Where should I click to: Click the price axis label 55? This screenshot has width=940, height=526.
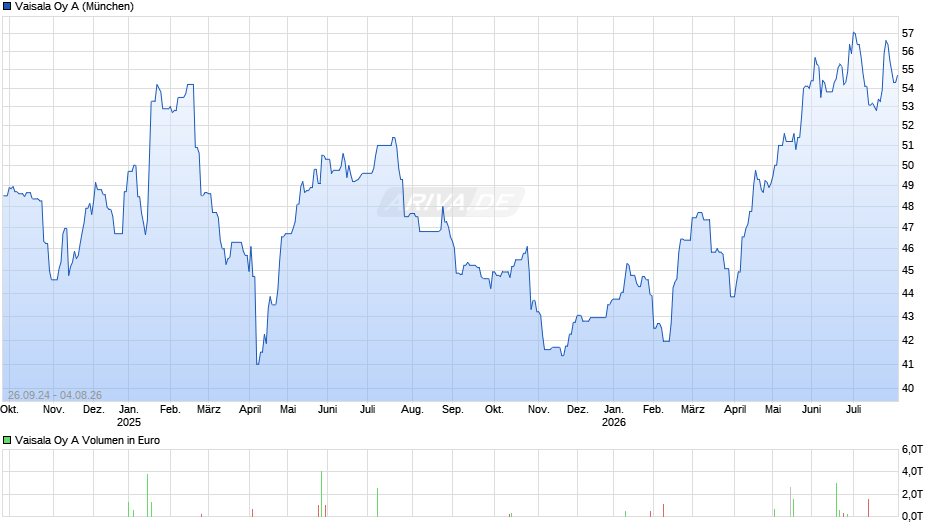[x=908, y=70]
